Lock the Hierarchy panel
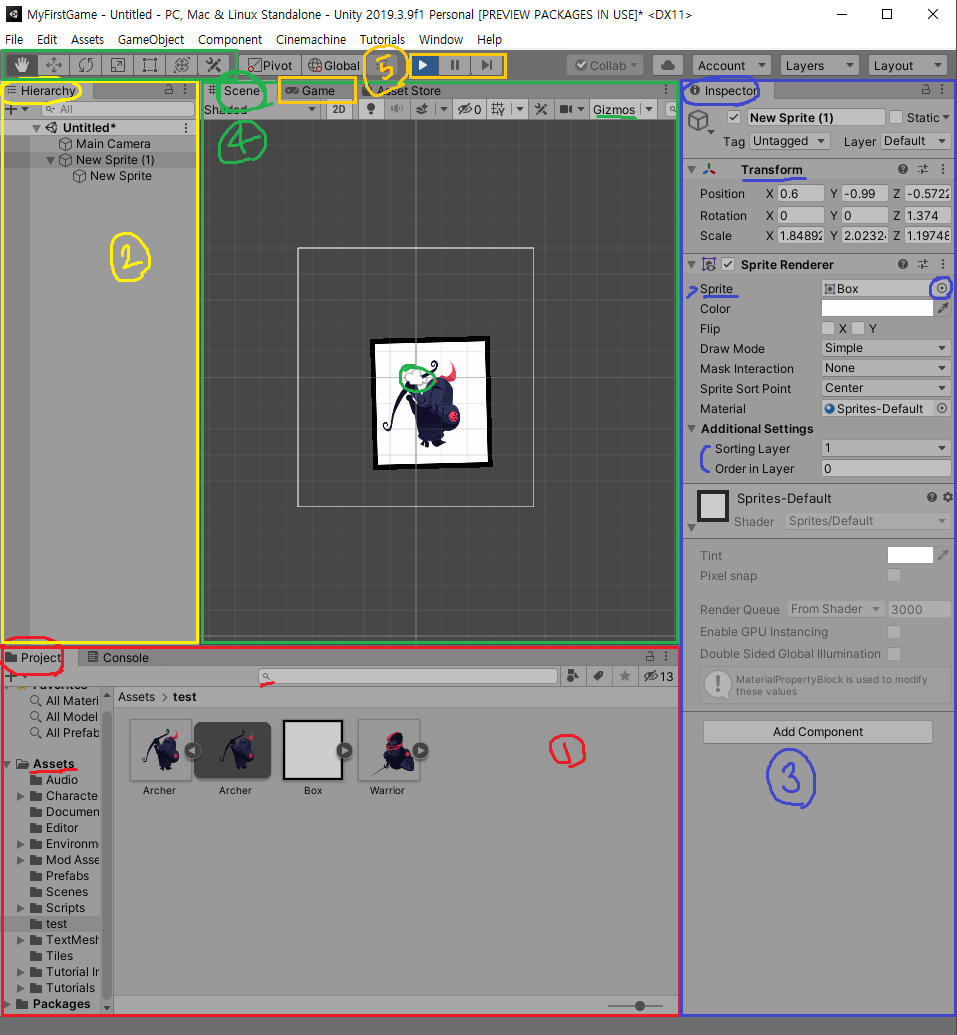 (x=169, y=90)
